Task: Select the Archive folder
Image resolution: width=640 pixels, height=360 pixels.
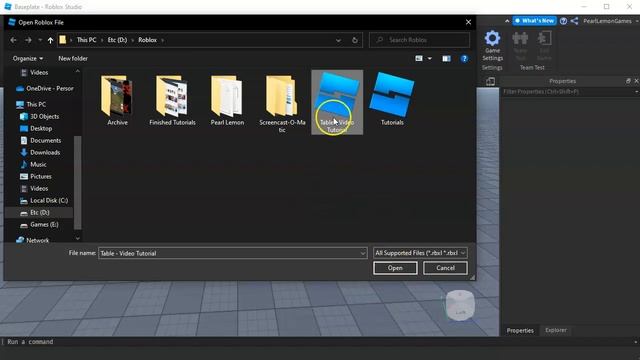Action: tap(117, 100)
